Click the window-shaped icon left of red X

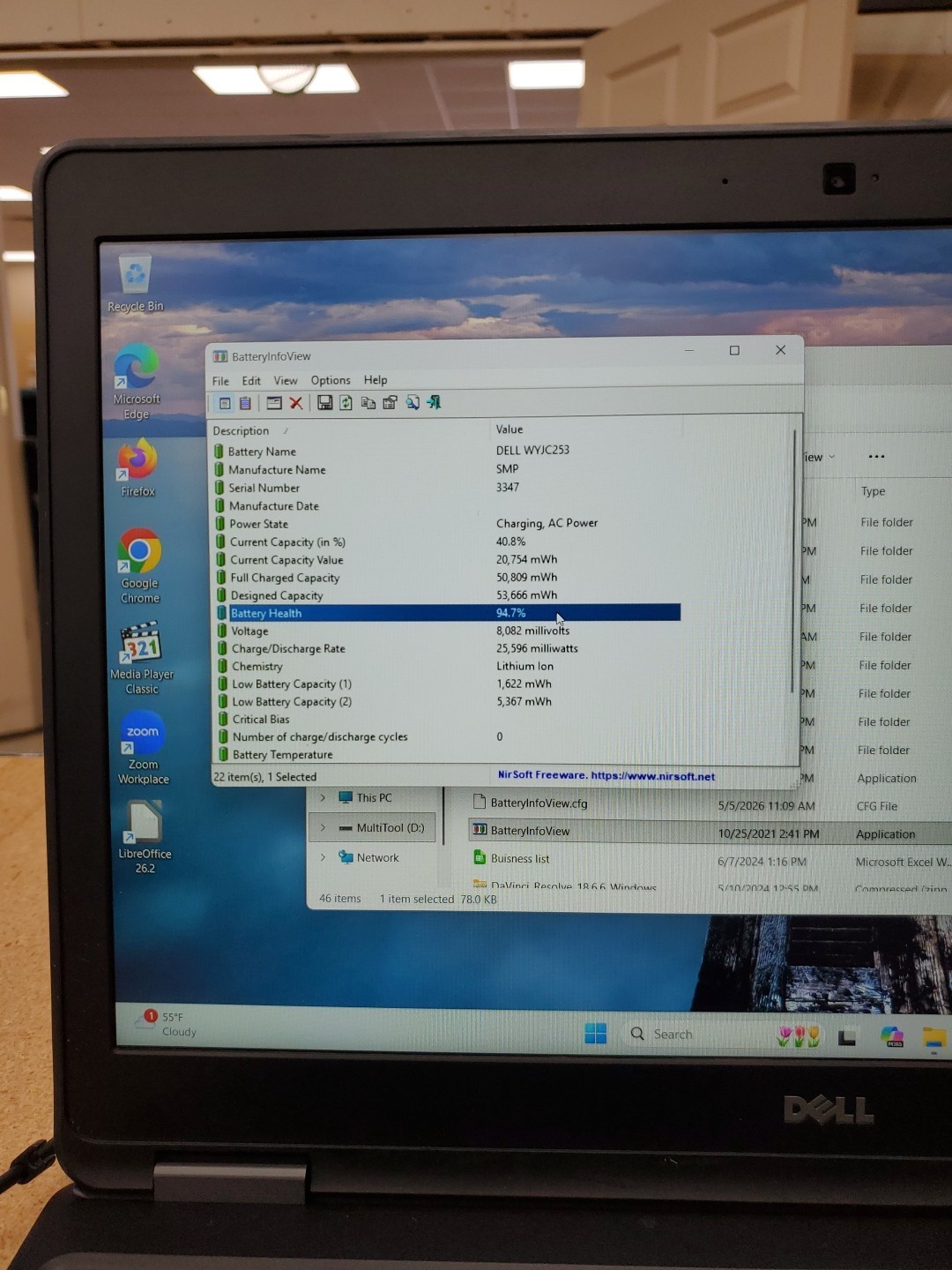pos(274,403)
